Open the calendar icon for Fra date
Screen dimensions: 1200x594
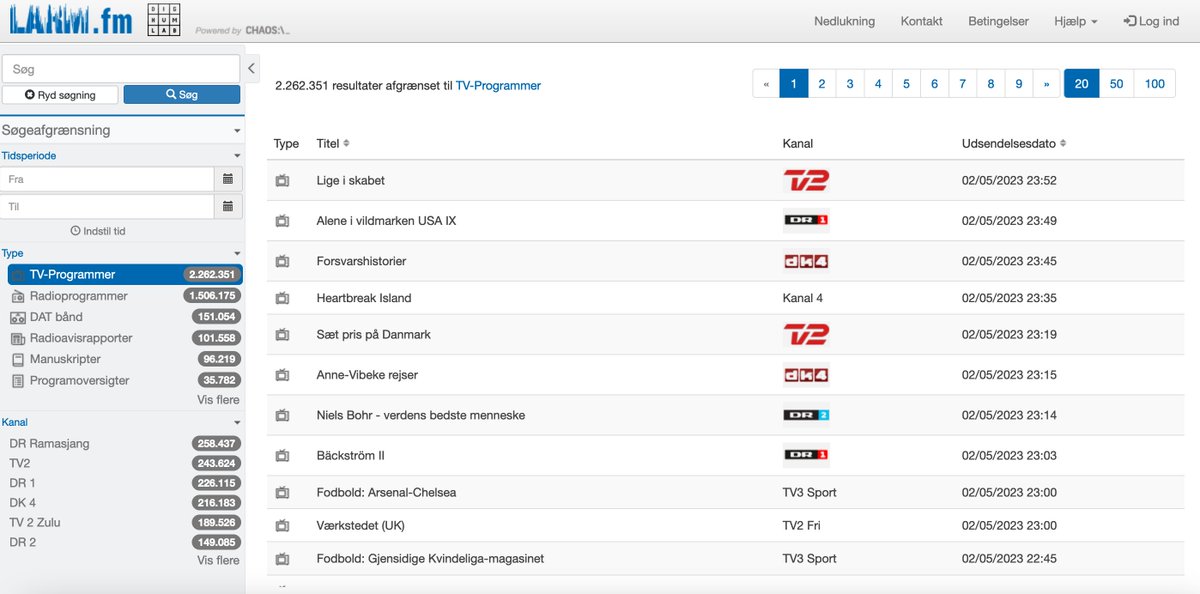point(228,179)
